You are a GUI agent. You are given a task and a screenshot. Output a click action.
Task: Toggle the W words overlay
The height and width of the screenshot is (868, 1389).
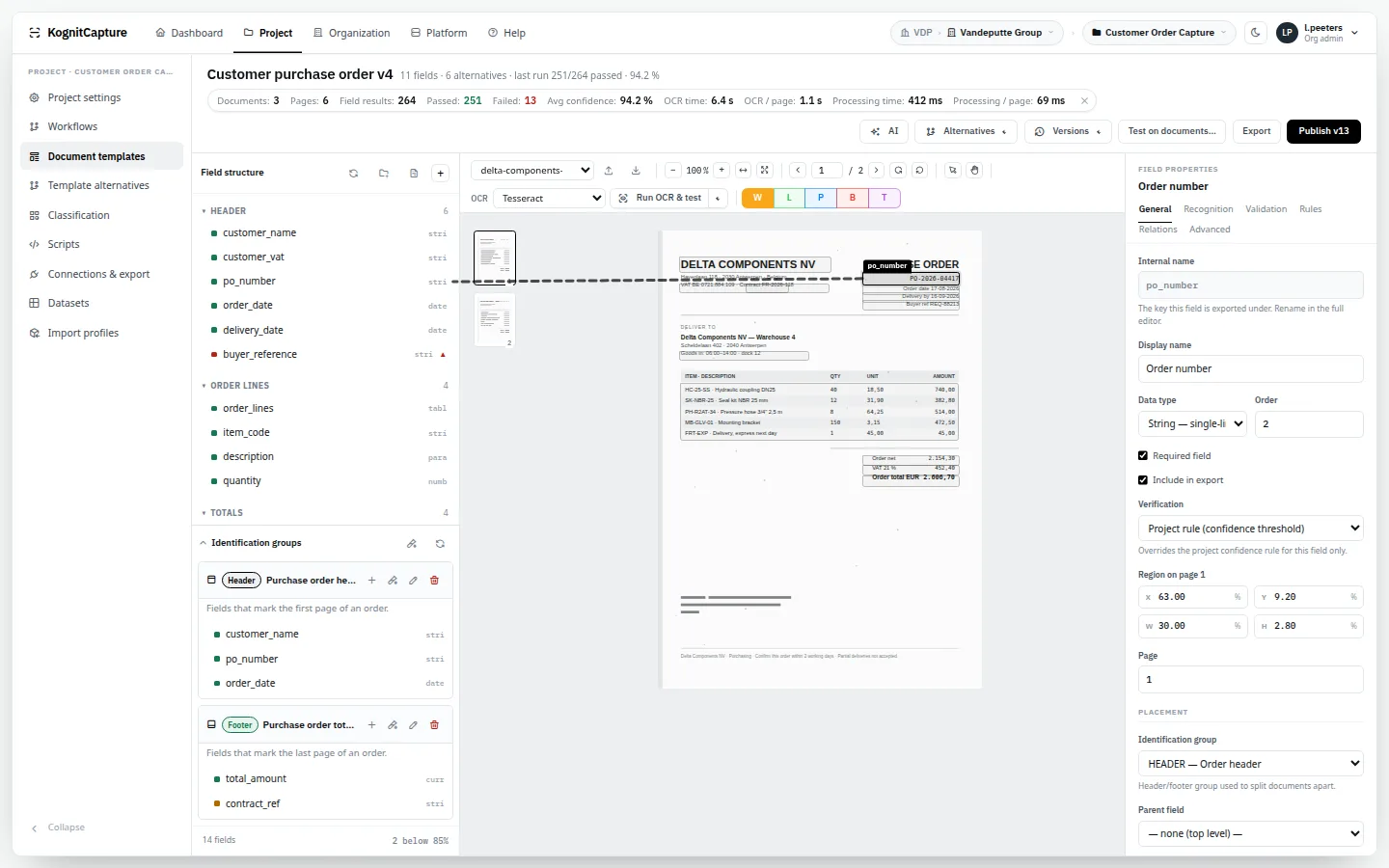(757, 198)
